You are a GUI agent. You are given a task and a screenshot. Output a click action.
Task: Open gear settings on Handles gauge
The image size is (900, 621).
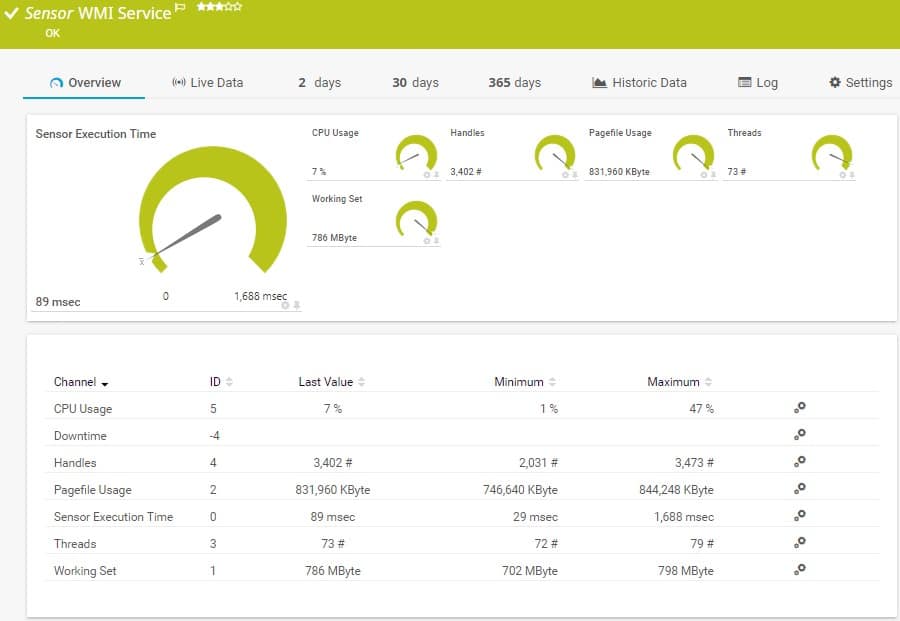click(x=565, y=174)
